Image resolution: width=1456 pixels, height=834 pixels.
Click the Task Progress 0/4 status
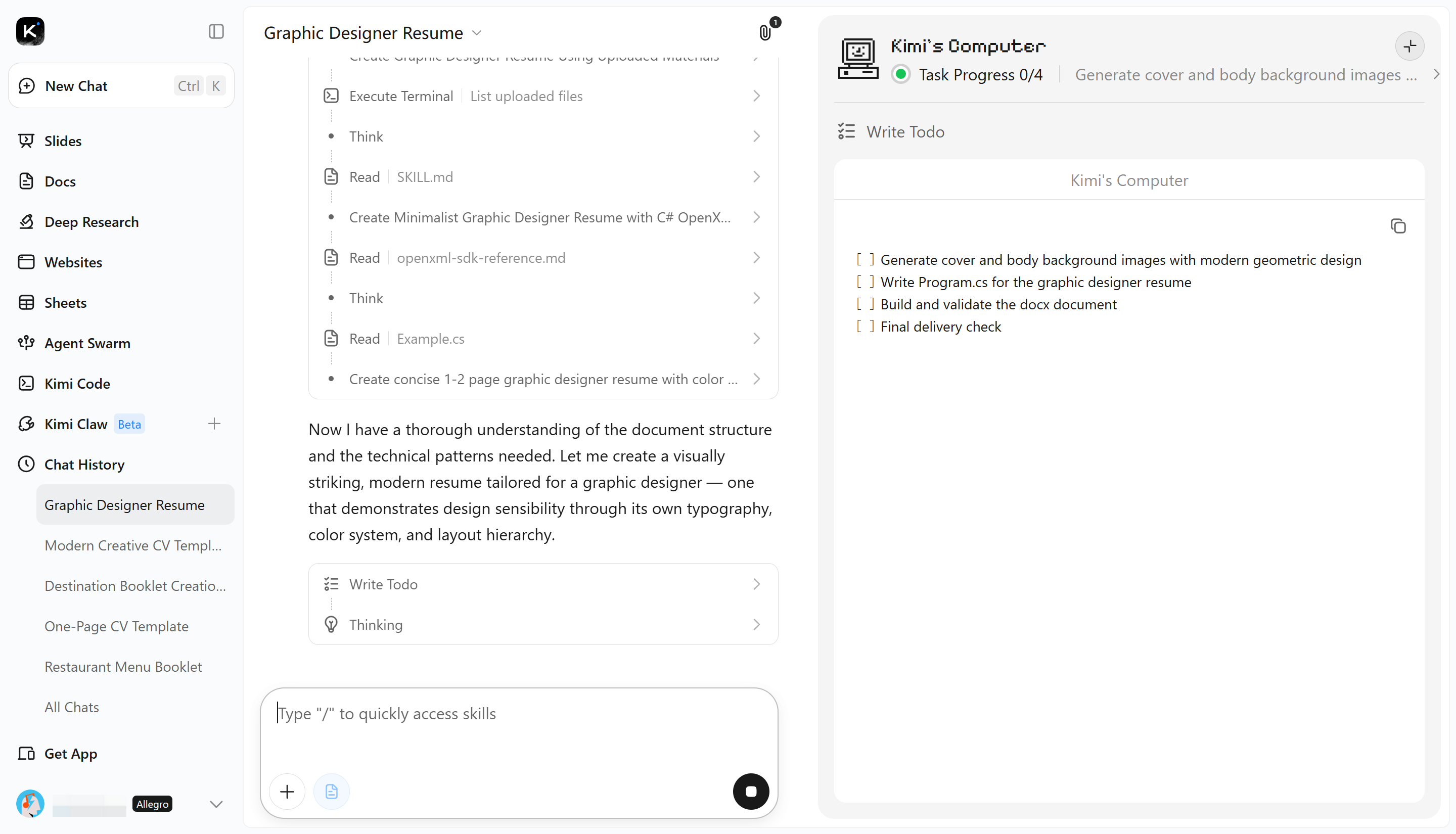click(x=981, y=74)
